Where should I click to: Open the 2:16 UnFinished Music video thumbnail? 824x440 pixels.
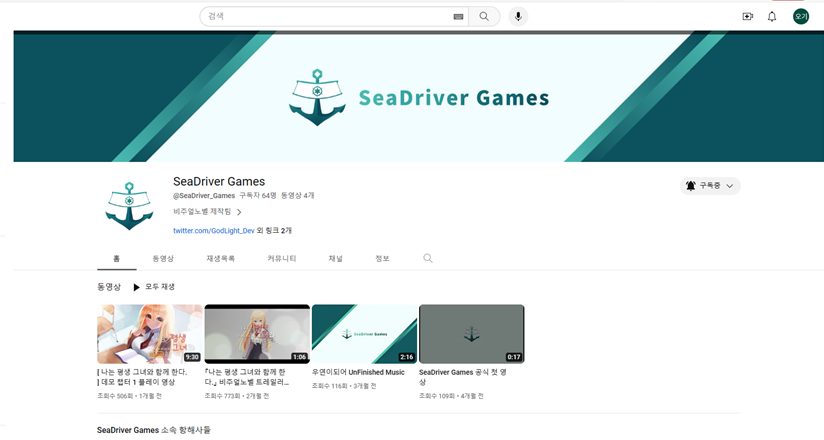coord(364,334)
